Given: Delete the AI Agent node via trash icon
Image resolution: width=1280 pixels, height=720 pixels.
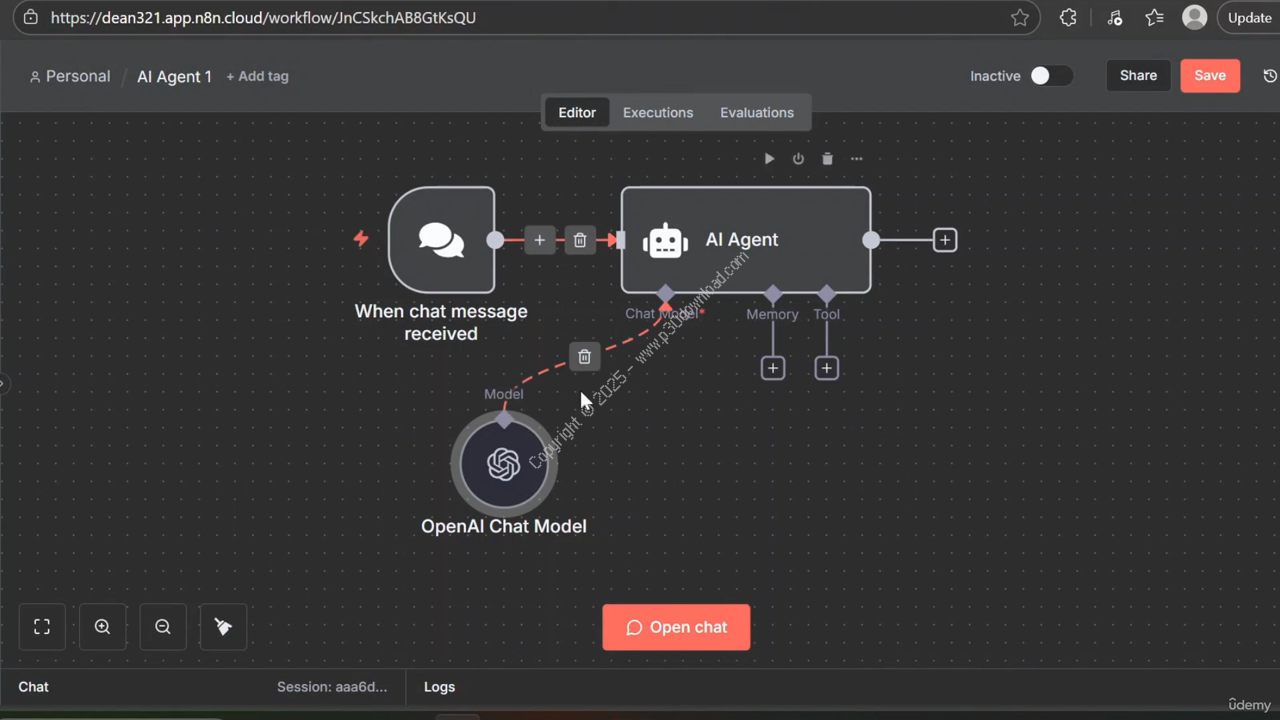Looking at the screenshot, I should 827,159.
